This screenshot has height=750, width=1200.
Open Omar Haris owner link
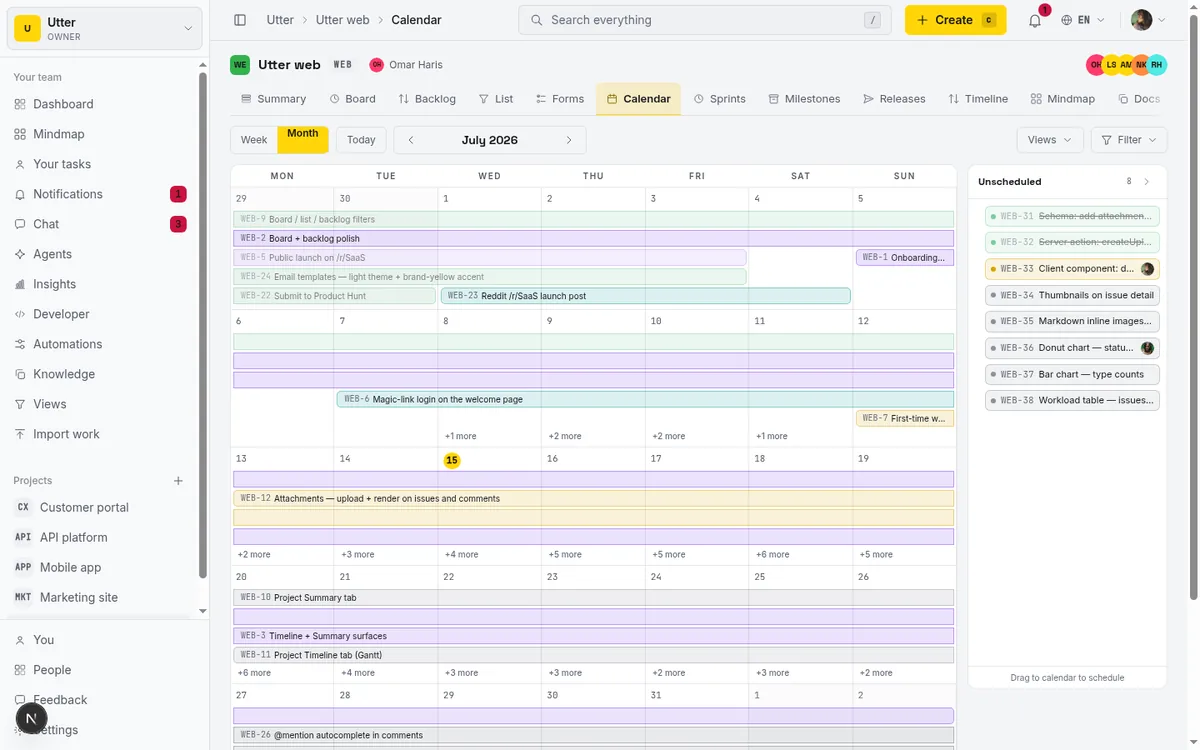(406, 65)
